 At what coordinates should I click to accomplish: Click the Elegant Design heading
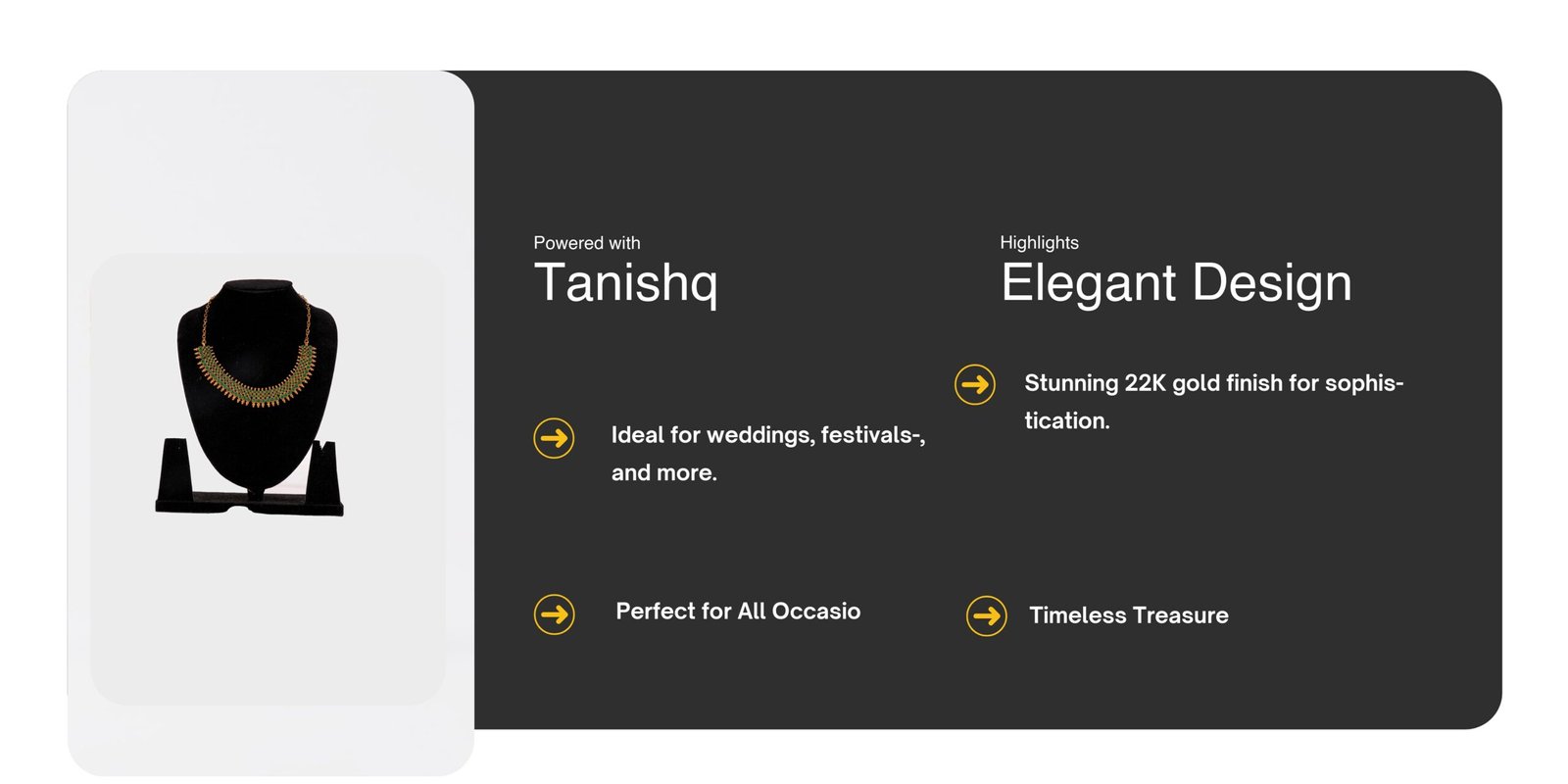click(1175, 282)
